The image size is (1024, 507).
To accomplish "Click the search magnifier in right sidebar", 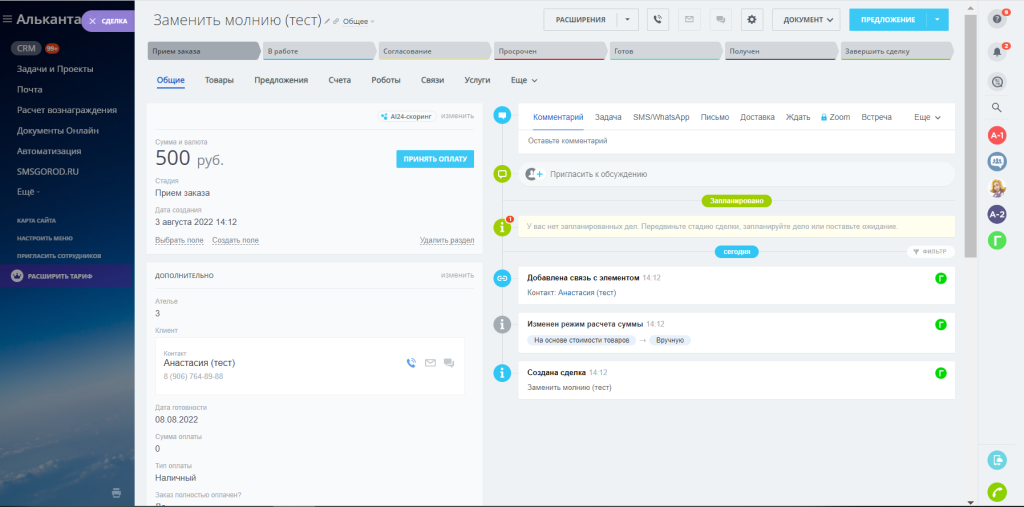I will pos(997,108).
